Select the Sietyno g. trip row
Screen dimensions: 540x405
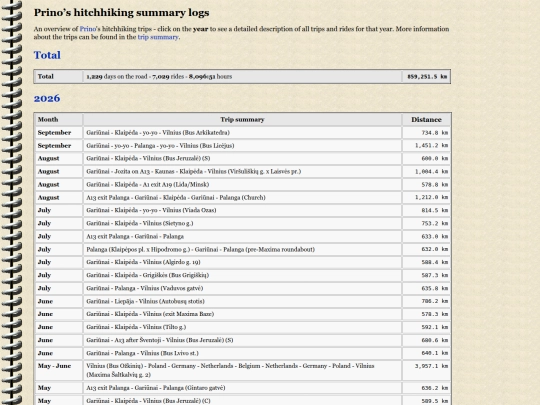pyautogui.click(x=242, y=224)
